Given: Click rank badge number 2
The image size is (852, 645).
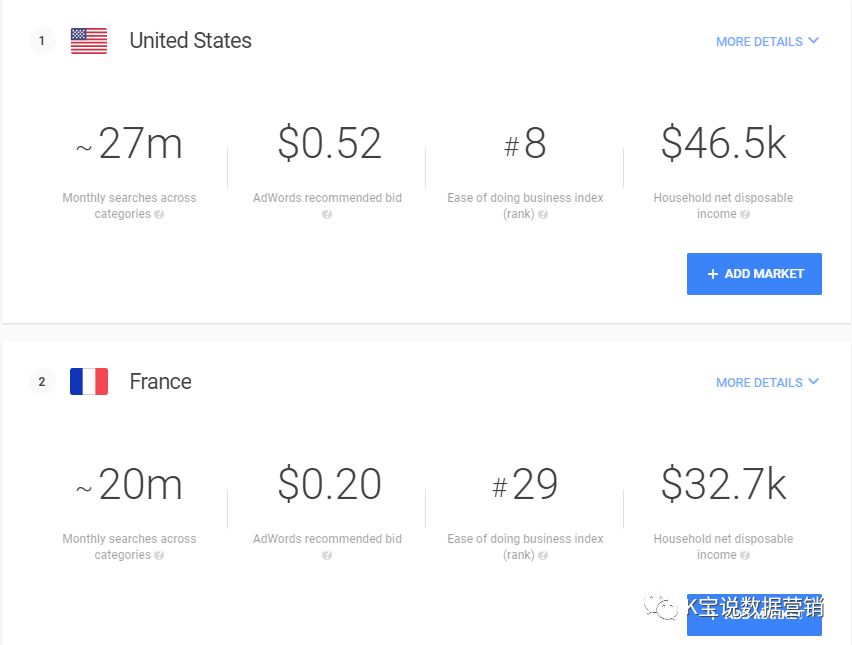Looking at the screenshot, I should tap(42, 382).
